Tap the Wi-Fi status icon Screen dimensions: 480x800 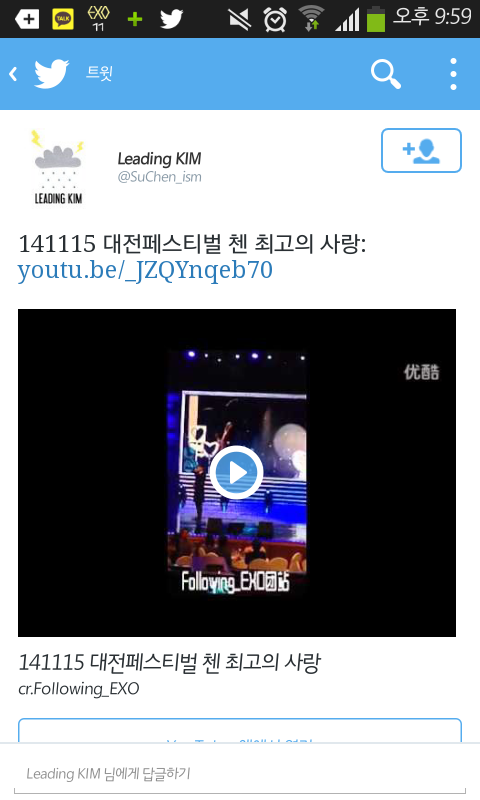coord(311,18)
